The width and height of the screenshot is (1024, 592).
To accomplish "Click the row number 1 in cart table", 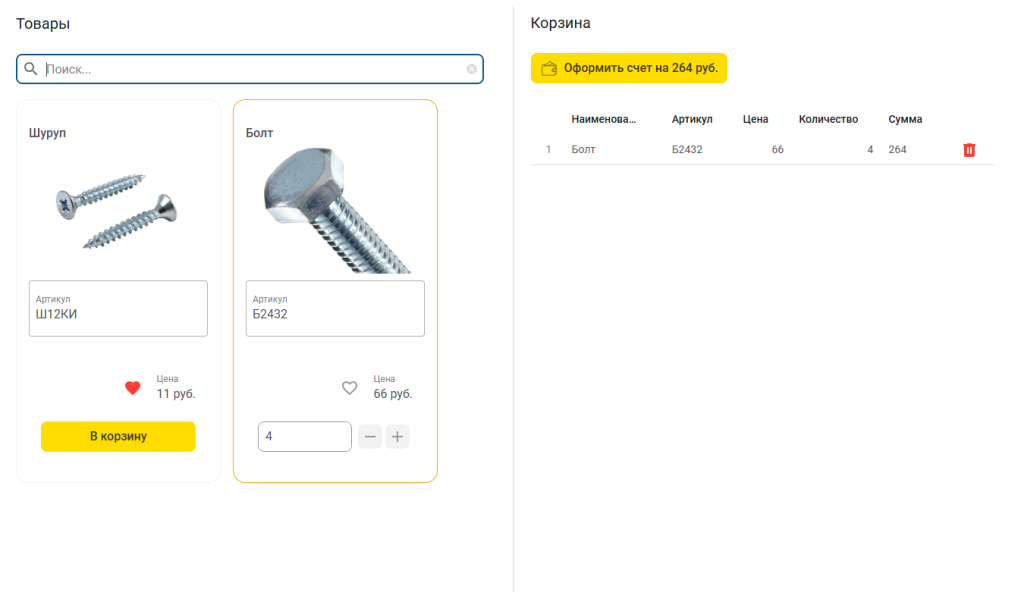I will tap(549, 150).
